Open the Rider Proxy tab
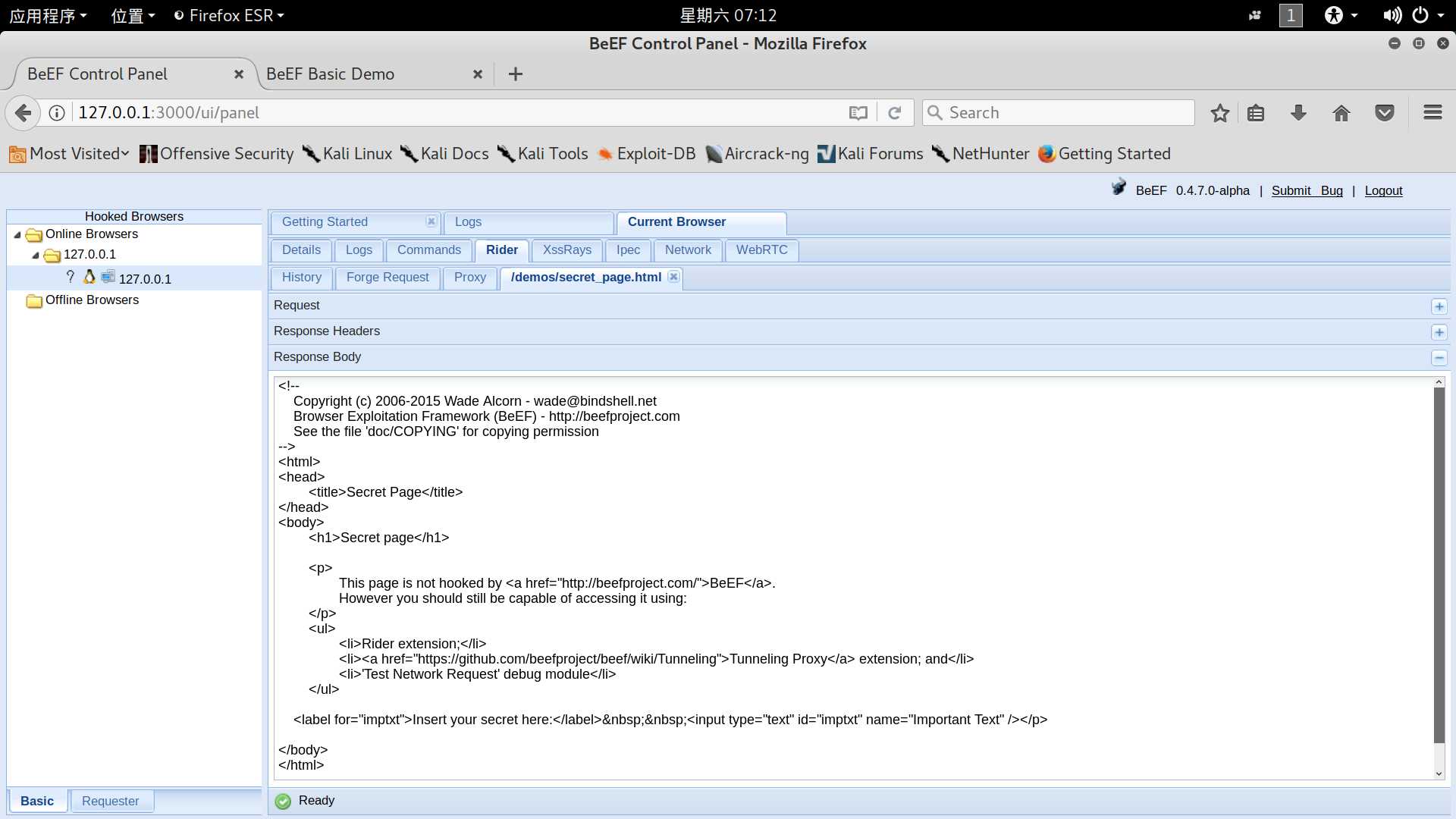Viewport: 1456px width, 819px height. point(470,278)
